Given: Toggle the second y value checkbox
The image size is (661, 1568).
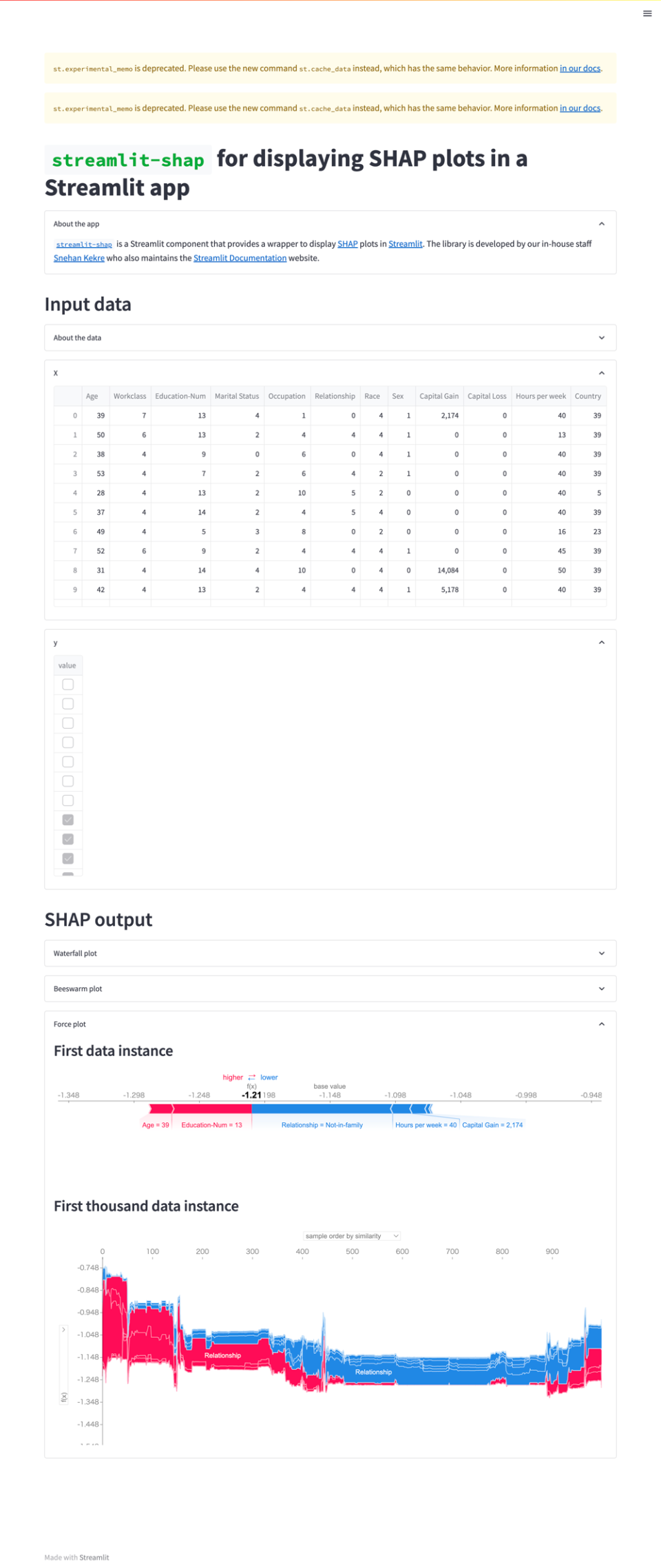Looking at the screenshot, I should tap(68, 703).
